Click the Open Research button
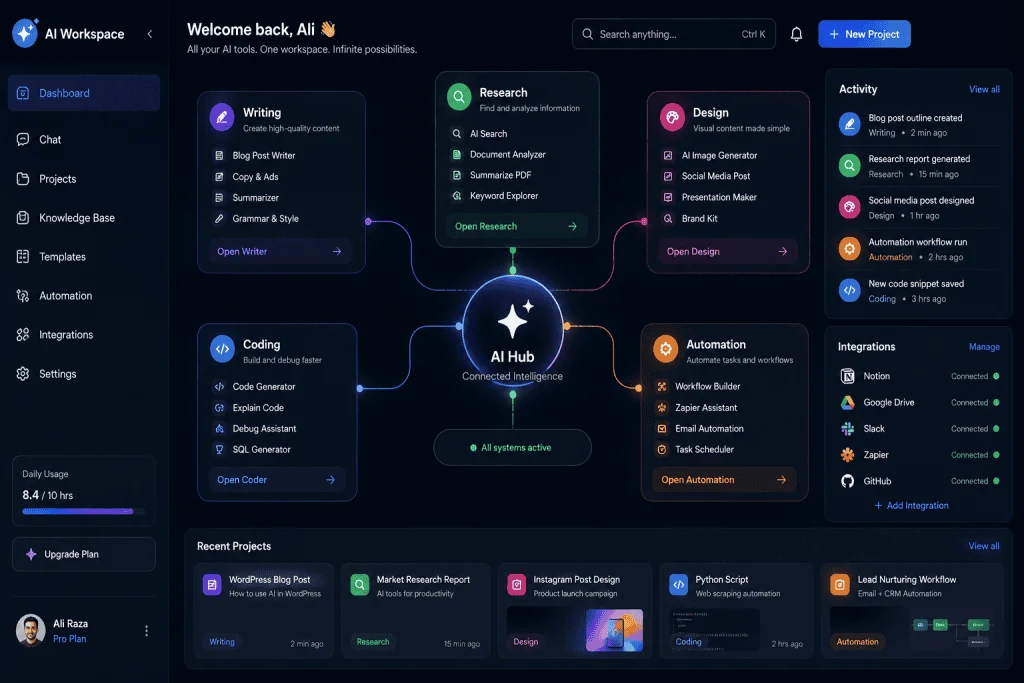This screenshot has height=683, width=1024. (517, 226)
